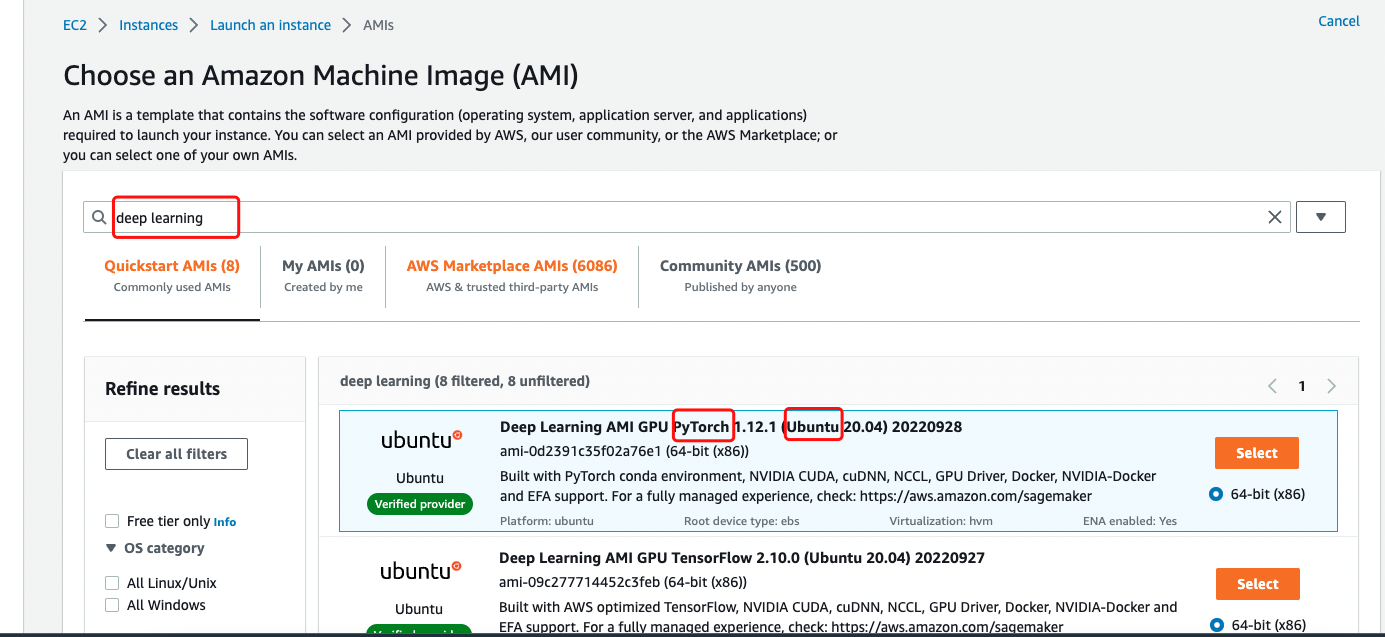Viewport: 1385px width, 637px height.
Task: Click 'Platform: ubuntu' text
Action: coord(547,521)
